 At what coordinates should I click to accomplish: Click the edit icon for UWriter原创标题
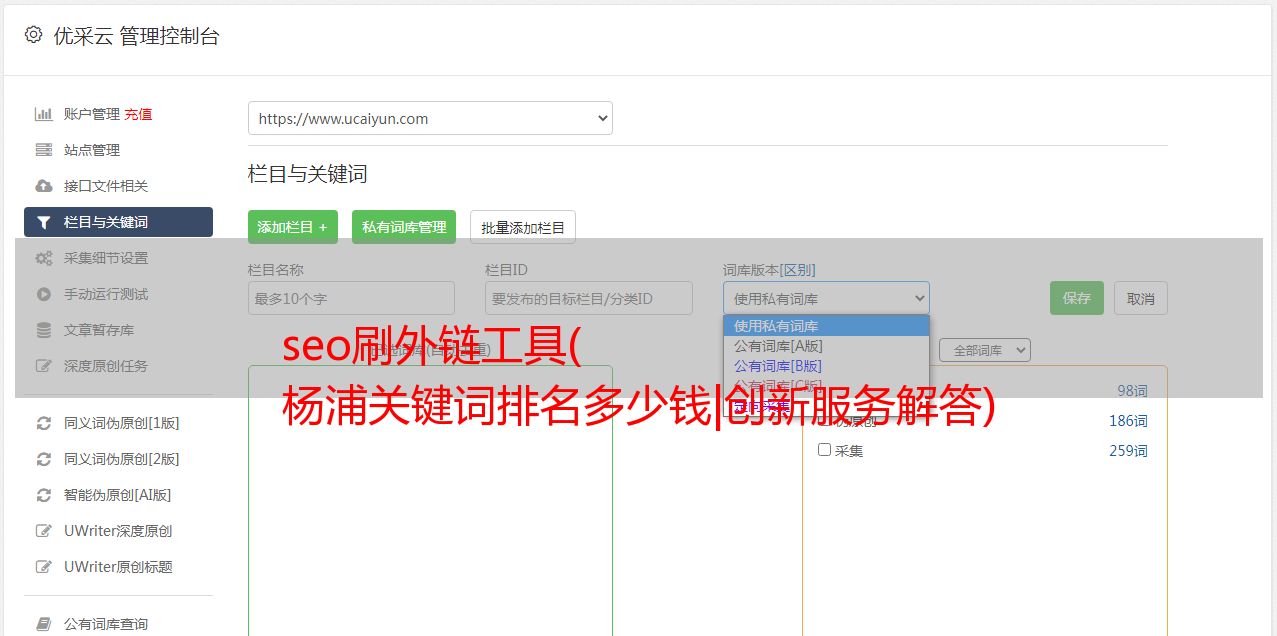[x=44, y=567]
